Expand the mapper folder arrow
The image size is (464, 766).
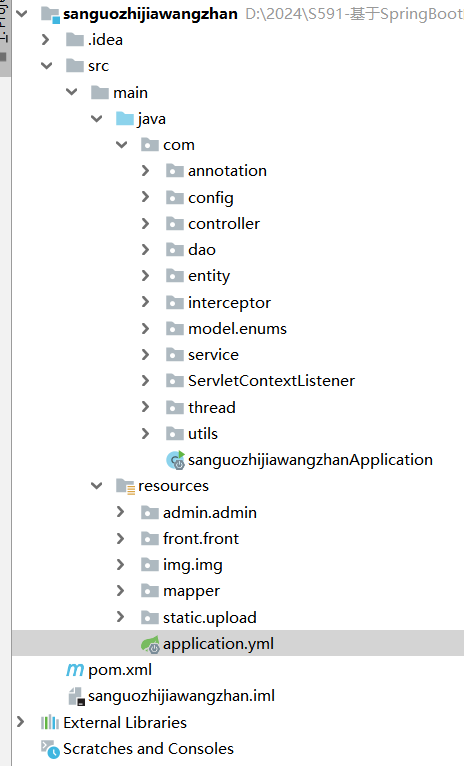tap(120, 591)
